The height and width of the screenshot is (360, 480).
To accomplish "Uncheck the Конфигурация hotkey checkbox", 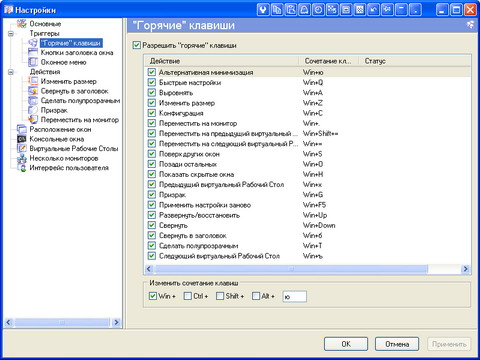I will [x=152, y=113].
